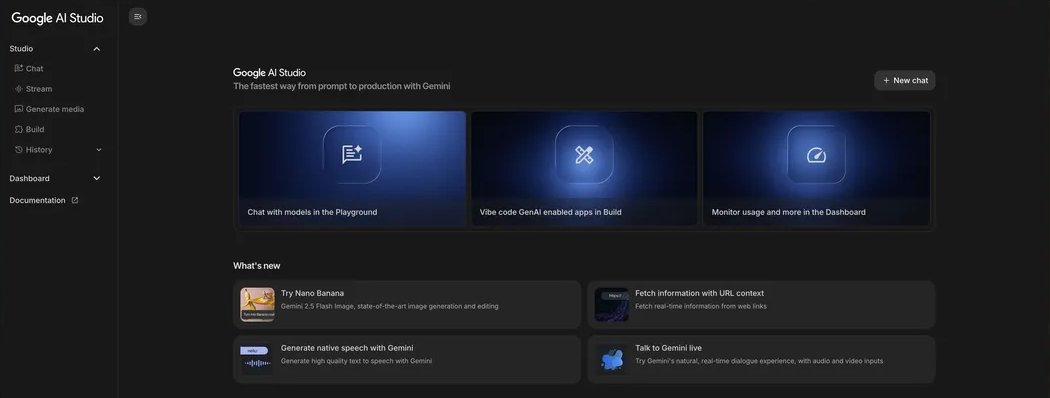
Task: Click the Talk to Gemini live thumbnail
Action: [611, 359]
